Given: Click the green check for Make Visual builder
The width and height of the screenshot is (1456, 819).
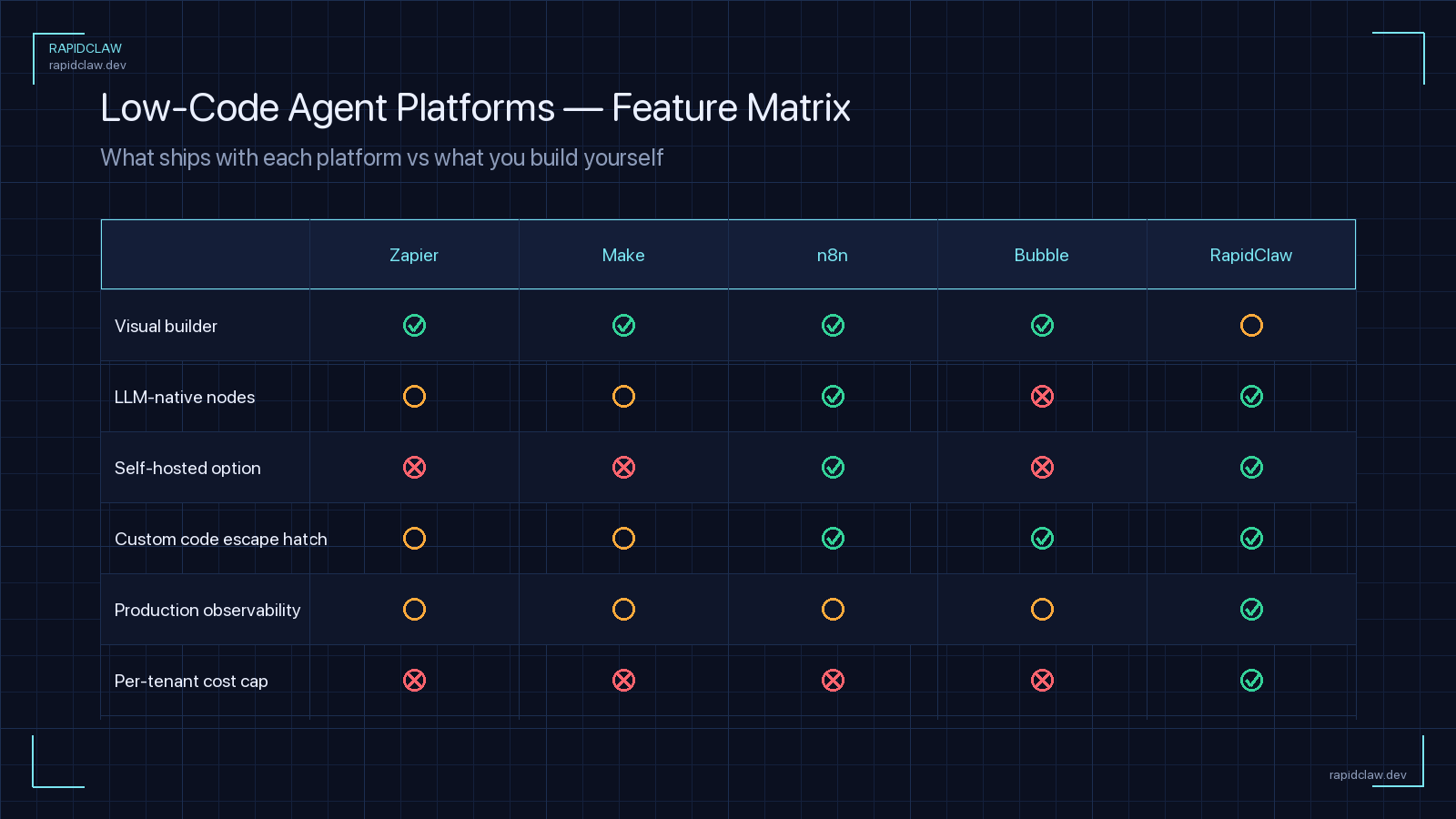Looking at the screenshot, I should [623, 325].
